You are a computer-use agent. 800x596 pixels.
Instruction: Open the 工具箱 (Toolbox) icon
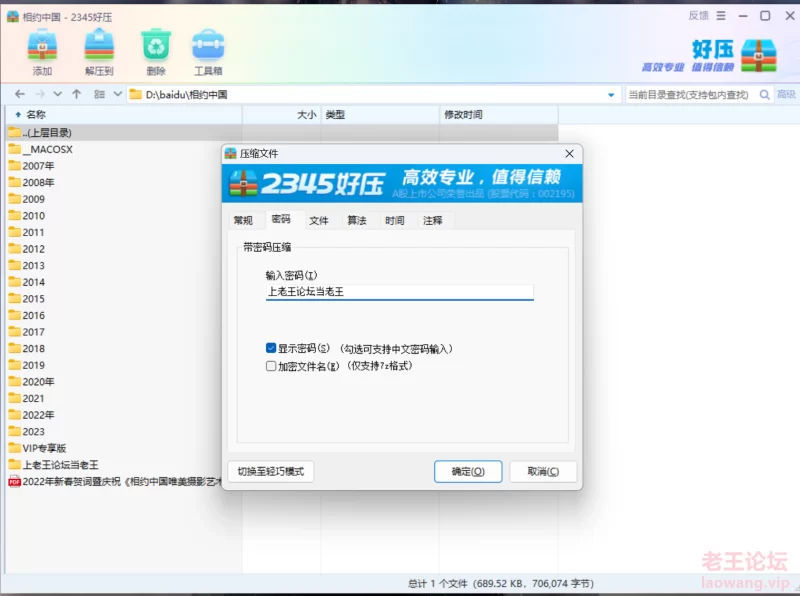(208, 45)
